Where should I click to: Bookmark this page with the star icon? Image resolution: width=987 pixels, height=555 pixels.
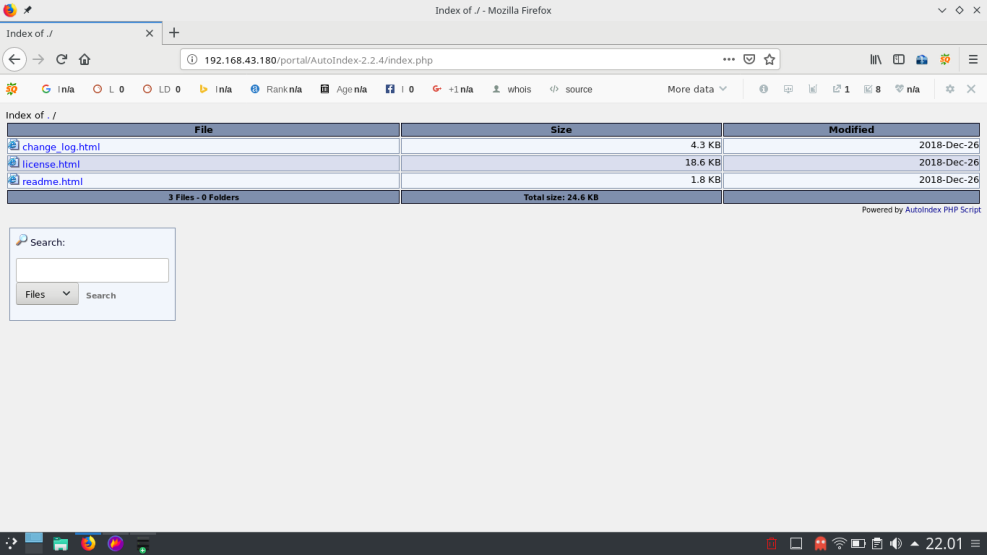(x=769, y=59)
